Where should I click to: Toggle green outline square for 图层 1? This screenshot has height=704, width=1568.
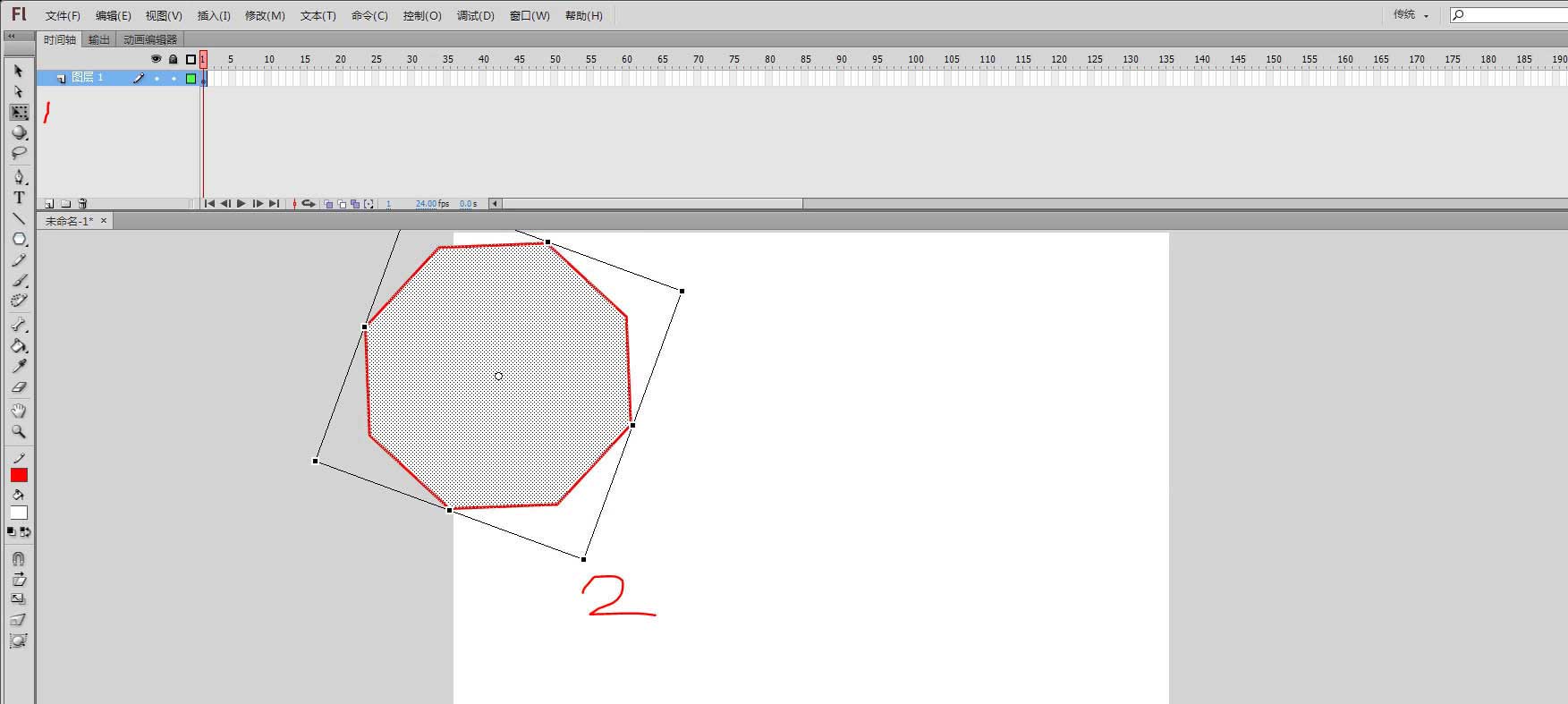point(191,79)
